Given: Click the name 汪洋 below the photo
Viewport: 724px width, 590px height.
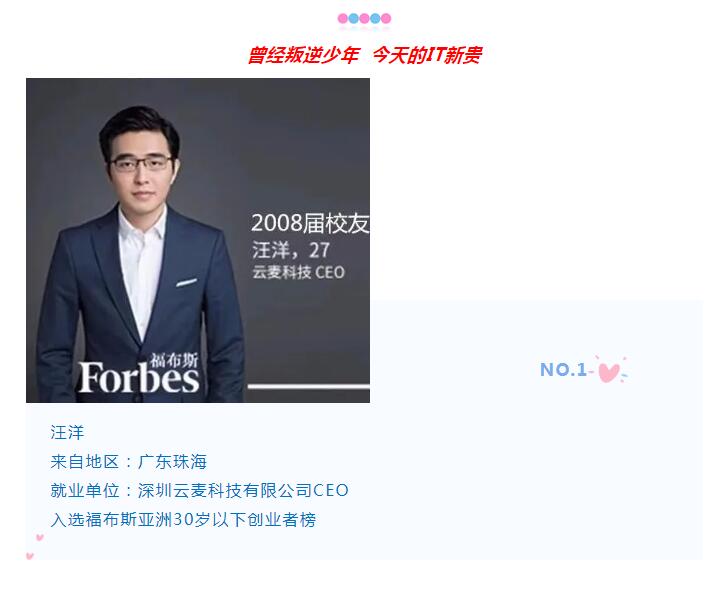Looking at the screenshot, I should tap(67, 433).
